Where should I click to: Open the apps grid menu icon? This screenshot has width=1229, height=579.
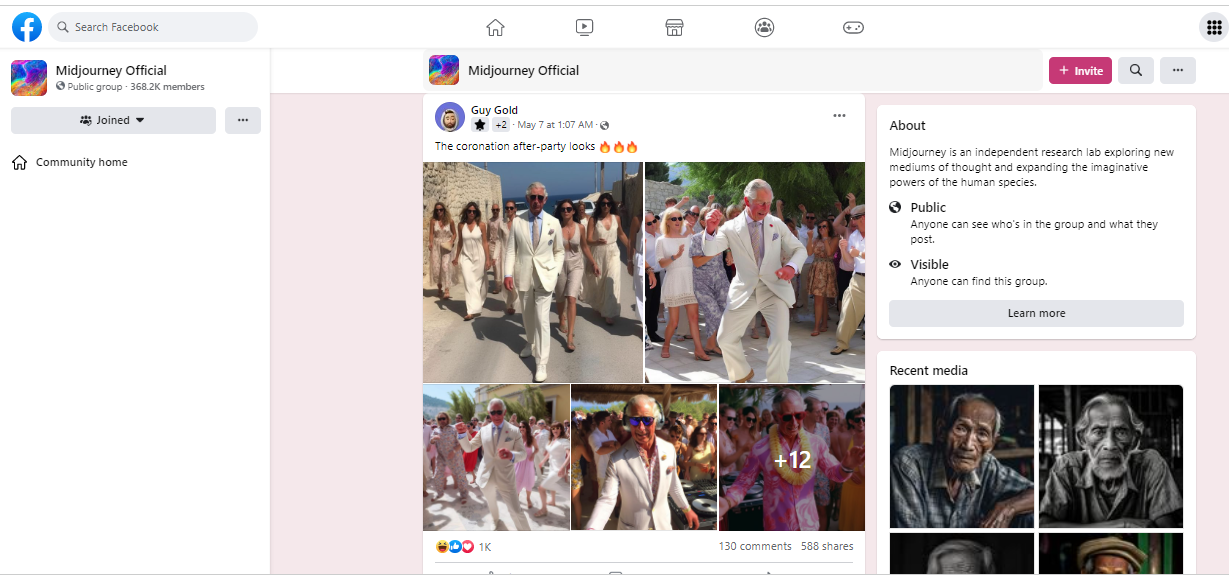[x=1210, y=27]
